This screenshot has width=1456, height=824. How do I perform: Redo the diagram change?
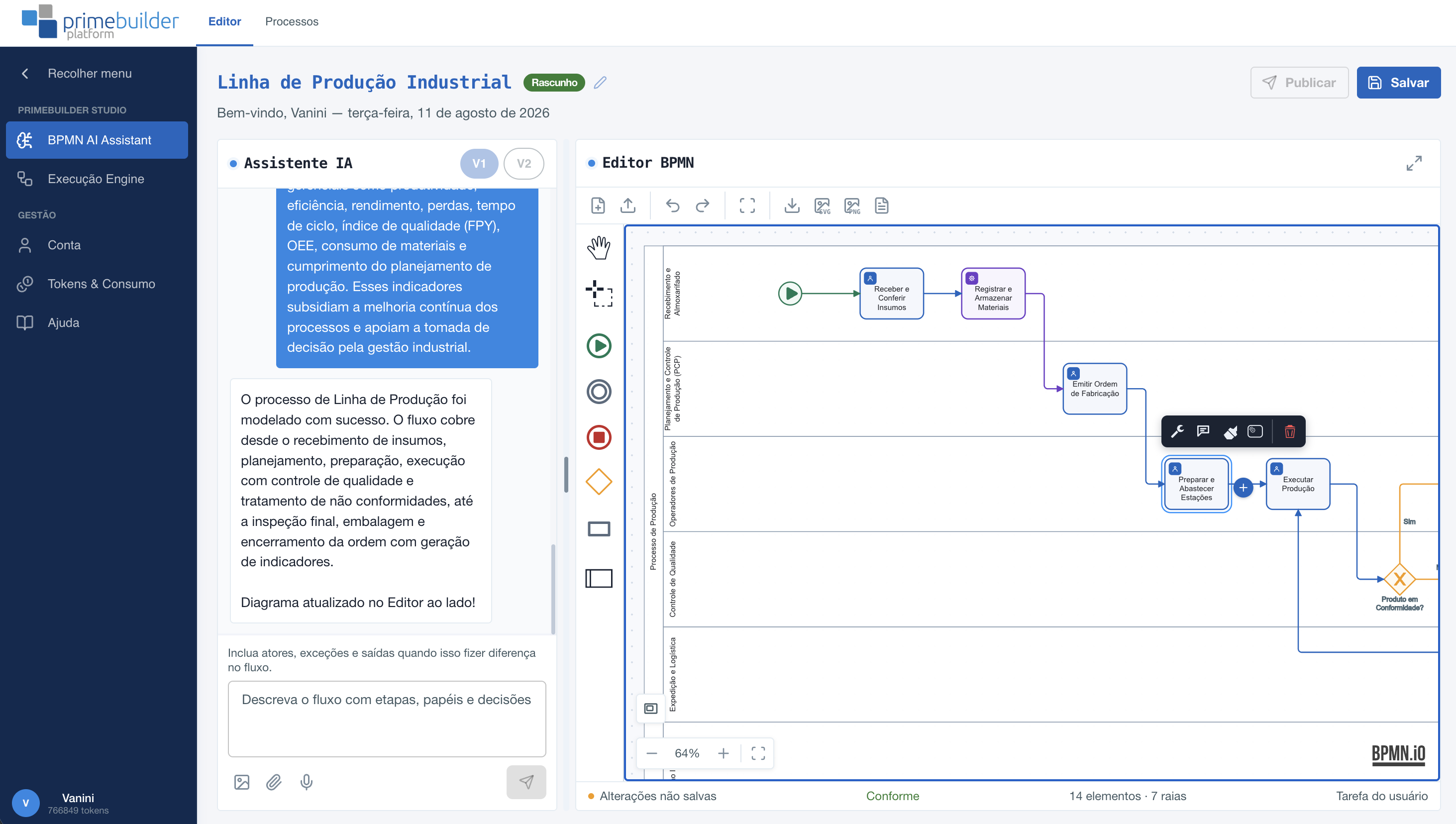(702, 206)
